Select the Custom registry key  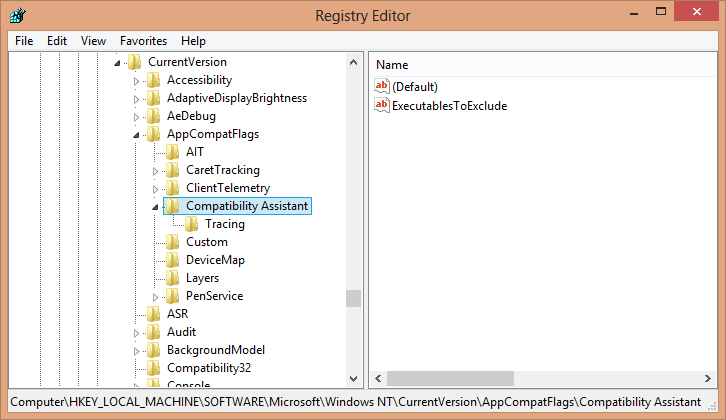[x=206, y=242]
